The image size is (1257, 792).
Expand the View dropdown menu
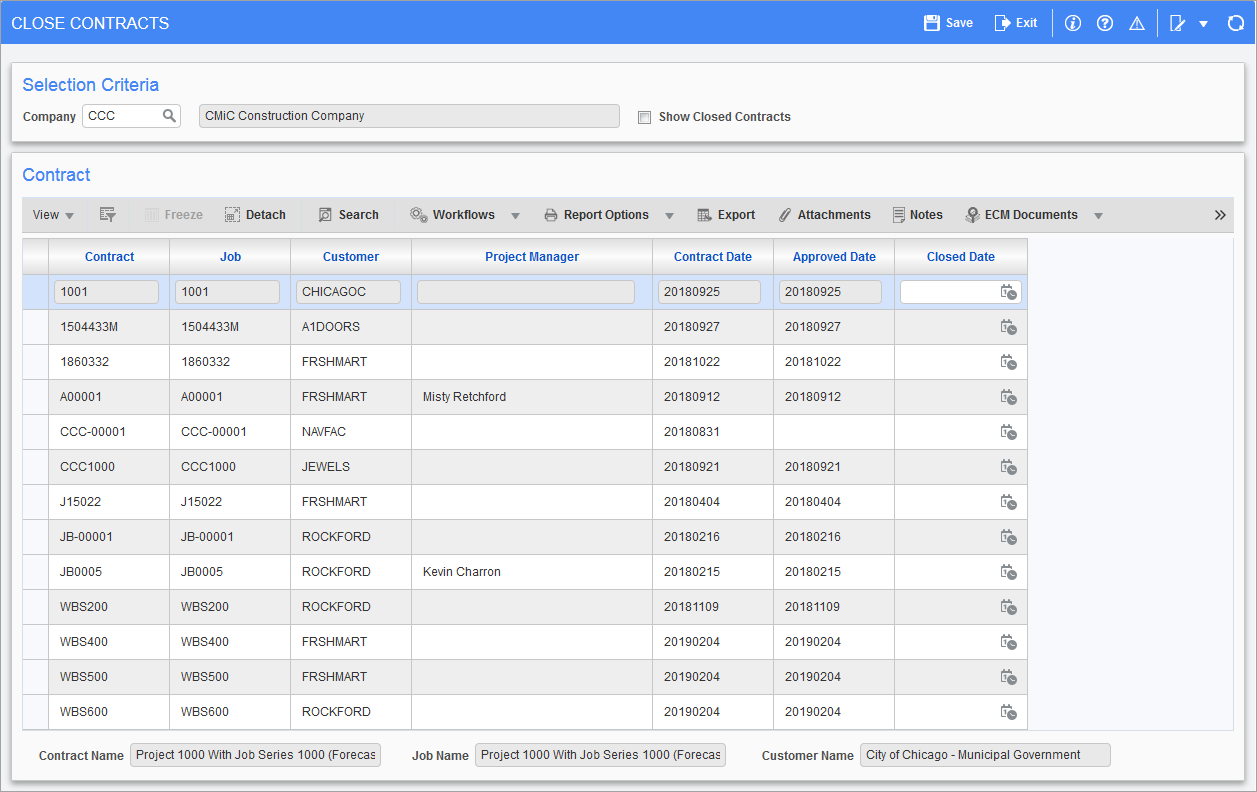pyautogui.click(x=53, y=215)
